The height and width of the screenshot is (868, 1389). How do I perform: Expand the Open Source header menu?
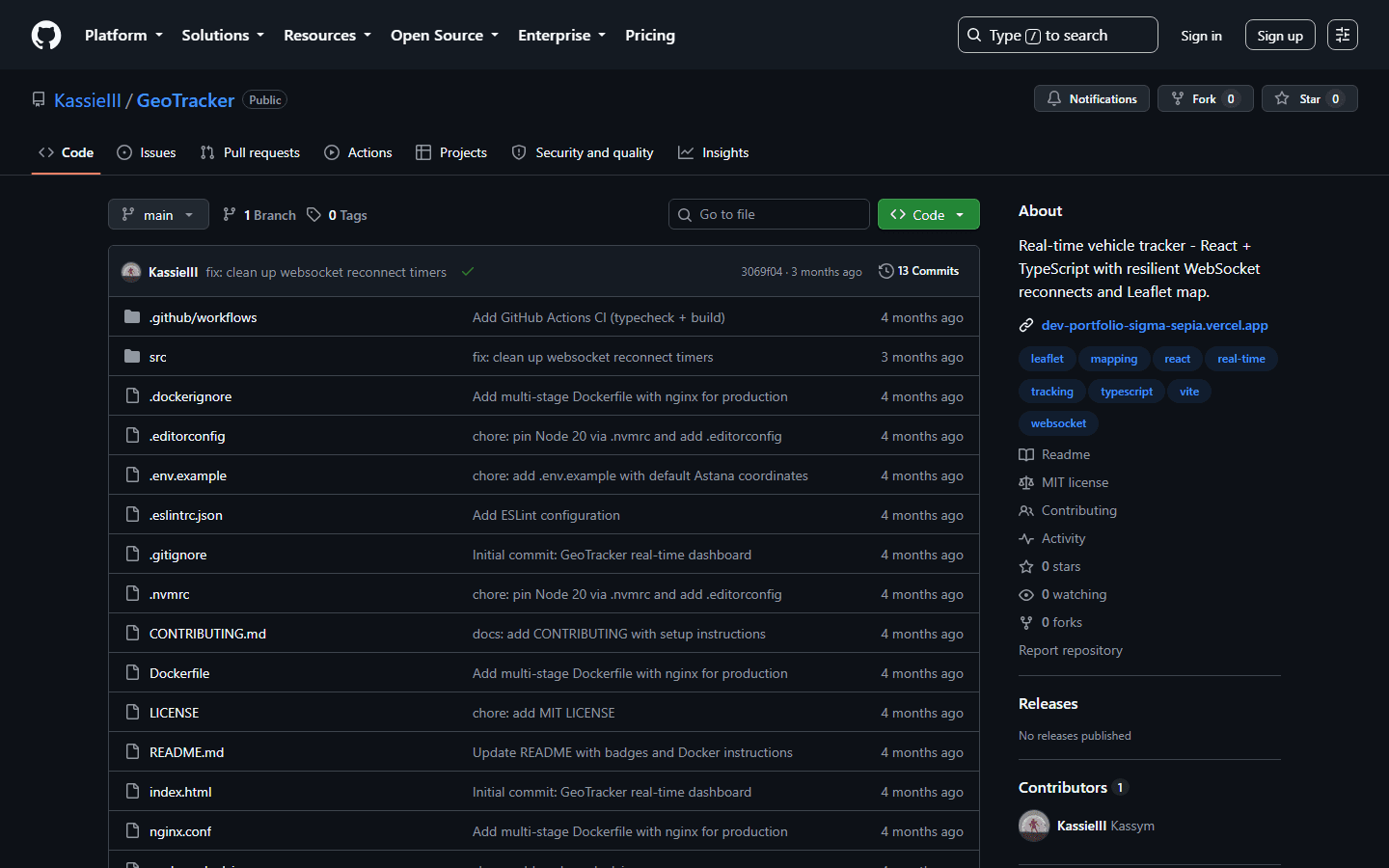pos(445,35)
